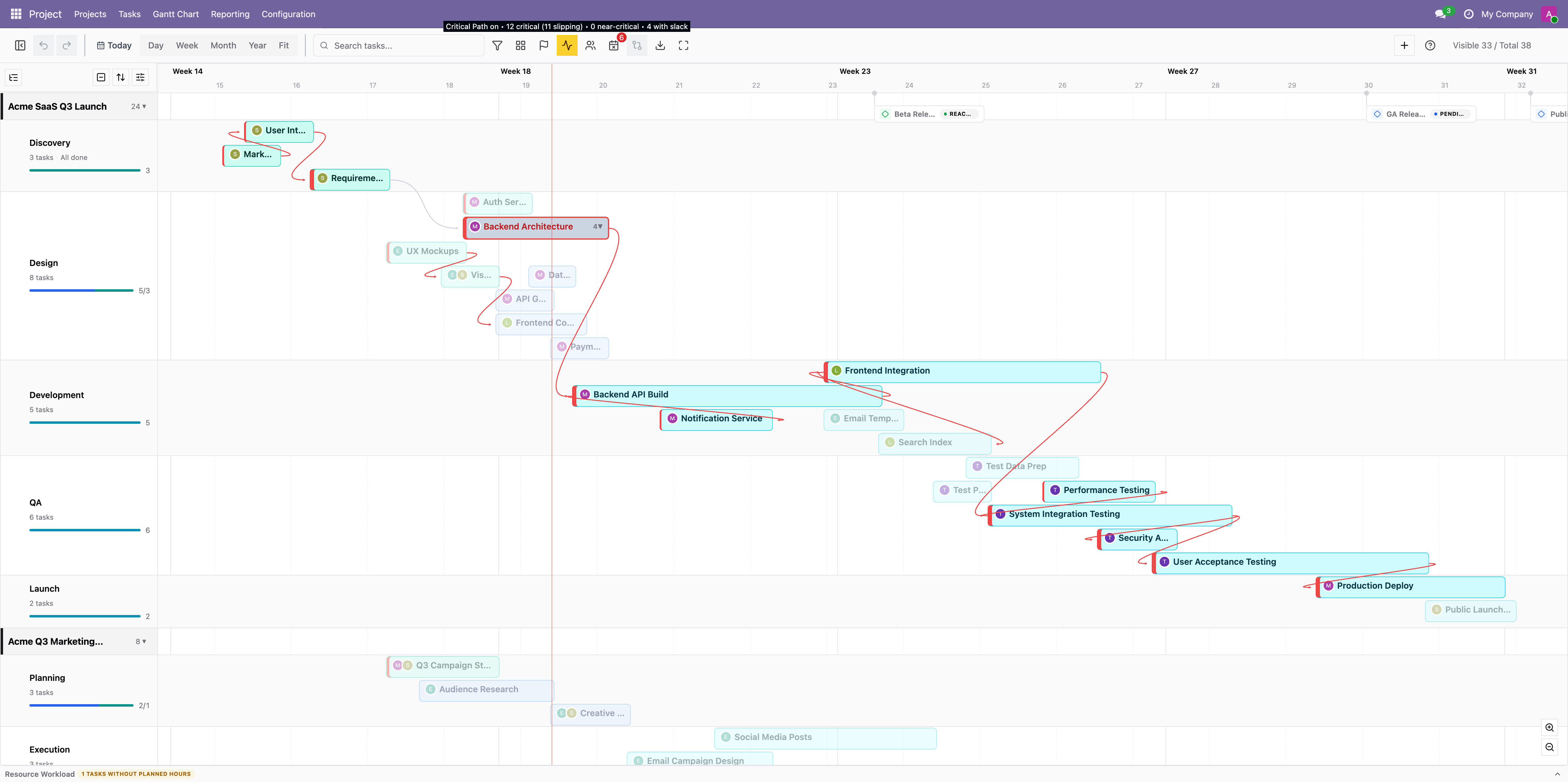Open the conversations chat icon

tap(1440, 14)
